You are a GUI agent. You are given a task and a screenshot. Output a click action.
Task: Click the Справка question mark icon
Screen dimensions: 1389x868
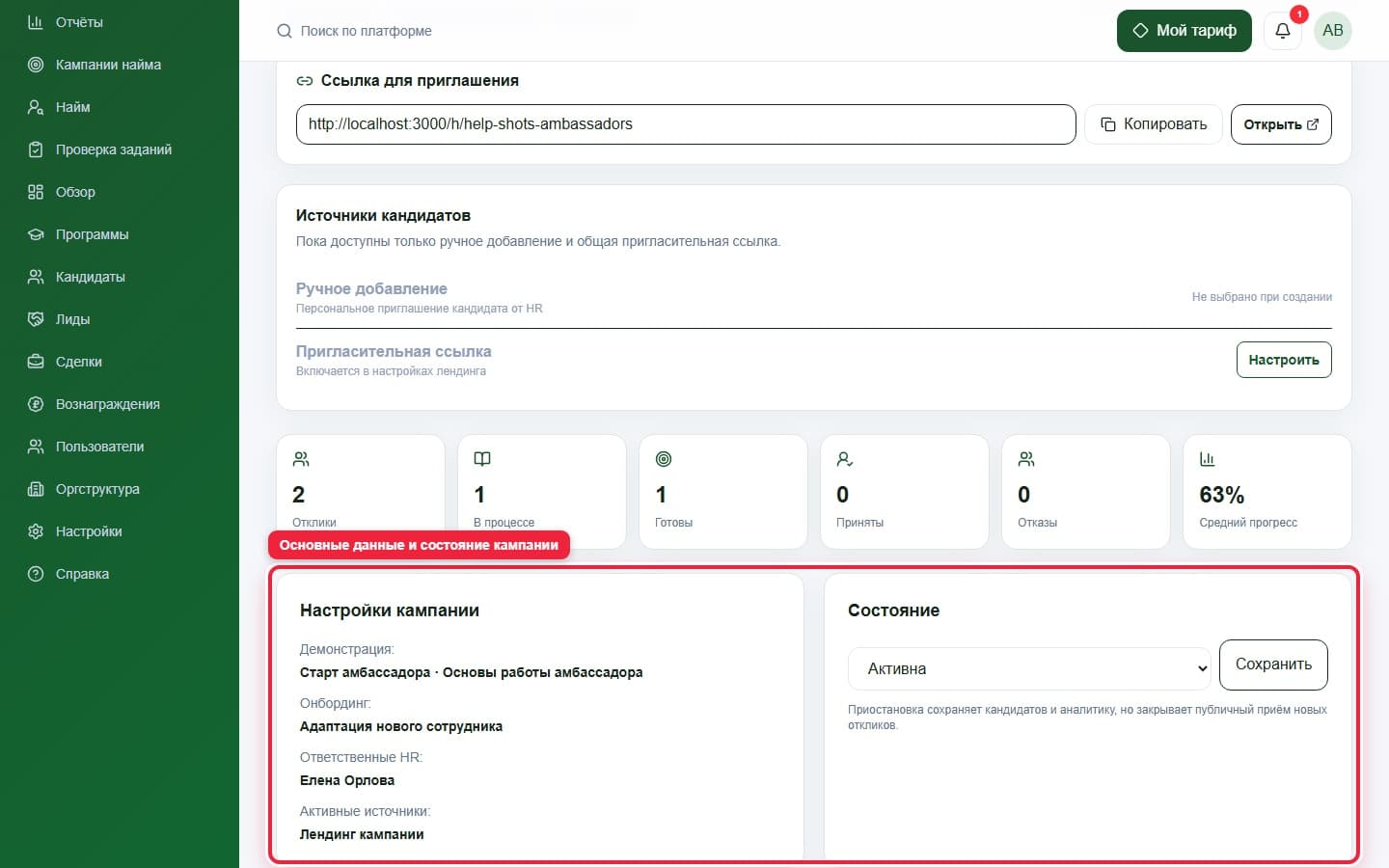36,574
